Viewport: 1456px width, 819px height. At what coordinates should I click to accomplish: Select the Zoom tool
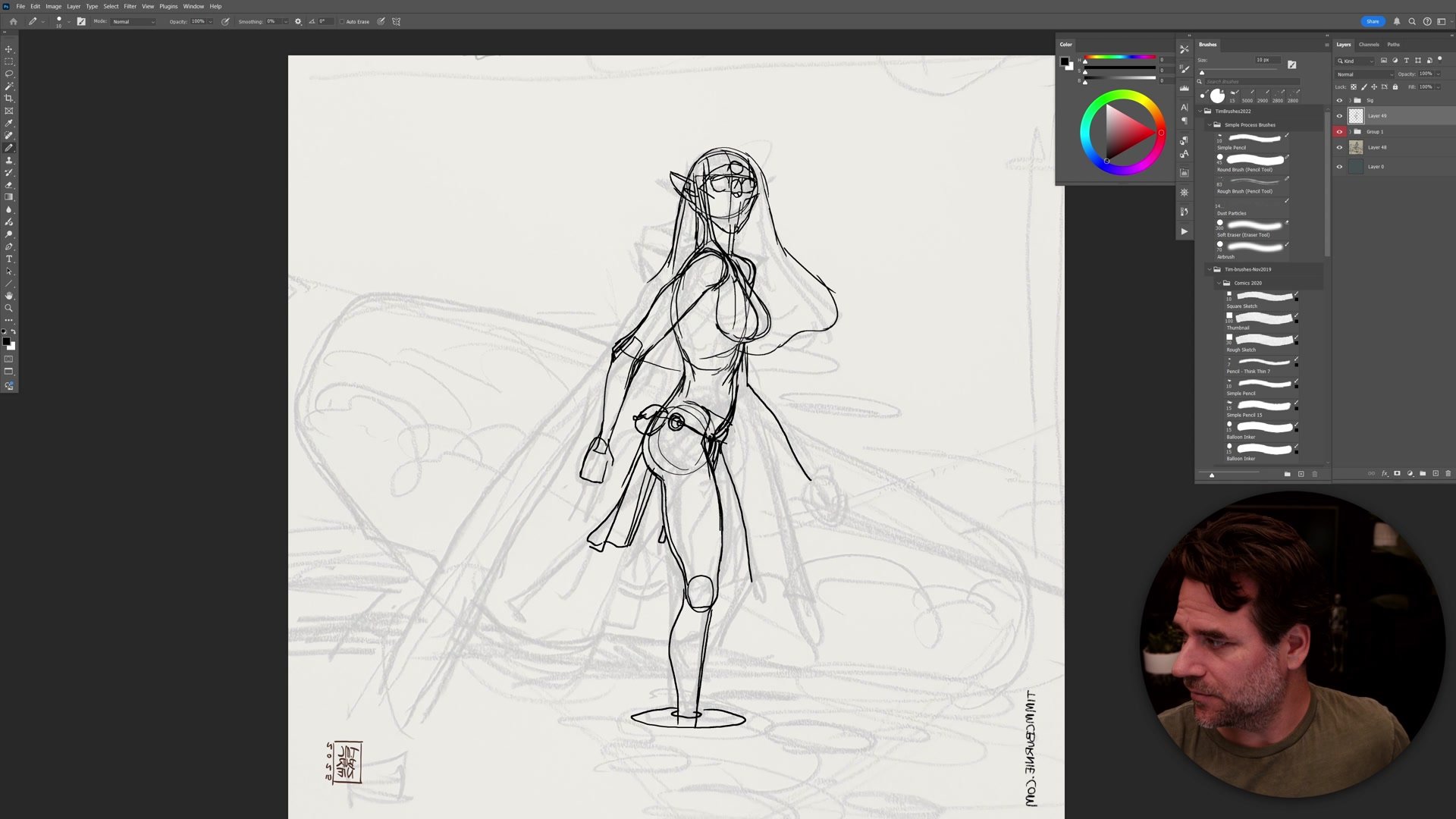[9, 308]
